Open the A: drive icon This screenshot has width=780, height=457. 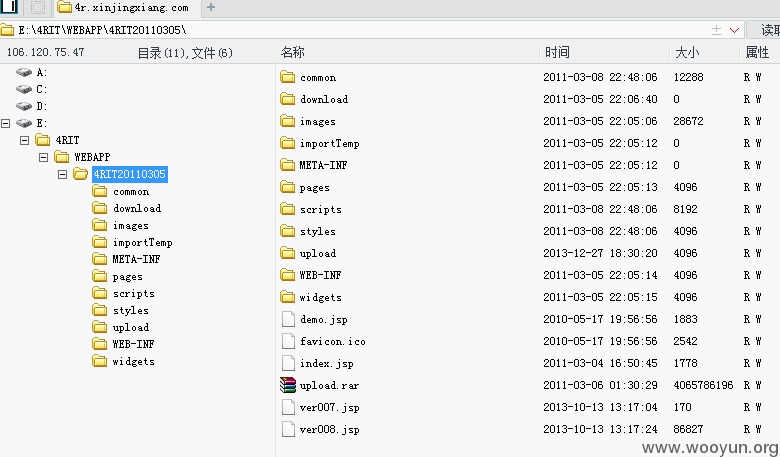(x=24, y=73)
